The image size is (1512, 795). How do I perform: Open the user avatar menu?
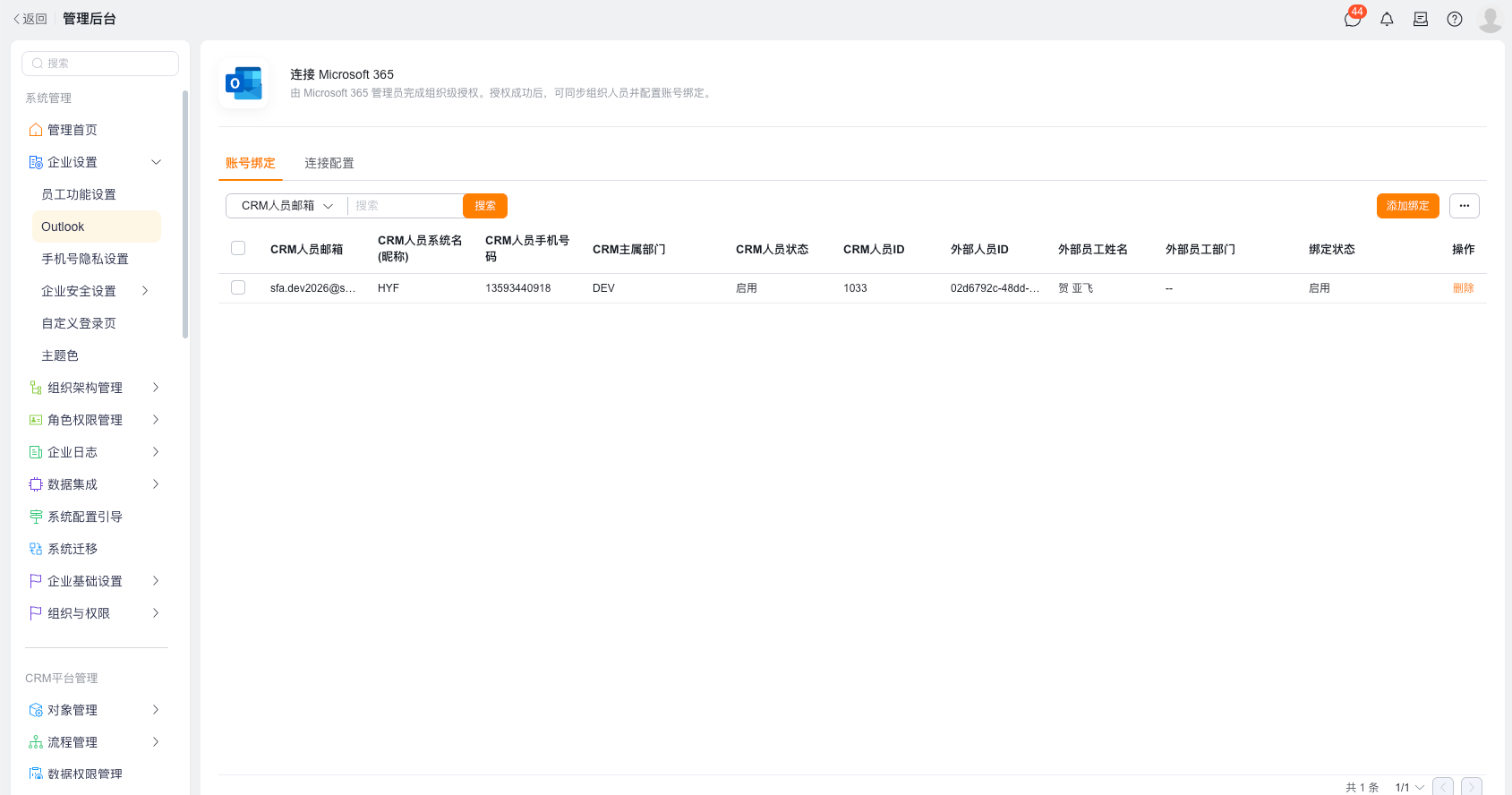[1491, 19]
